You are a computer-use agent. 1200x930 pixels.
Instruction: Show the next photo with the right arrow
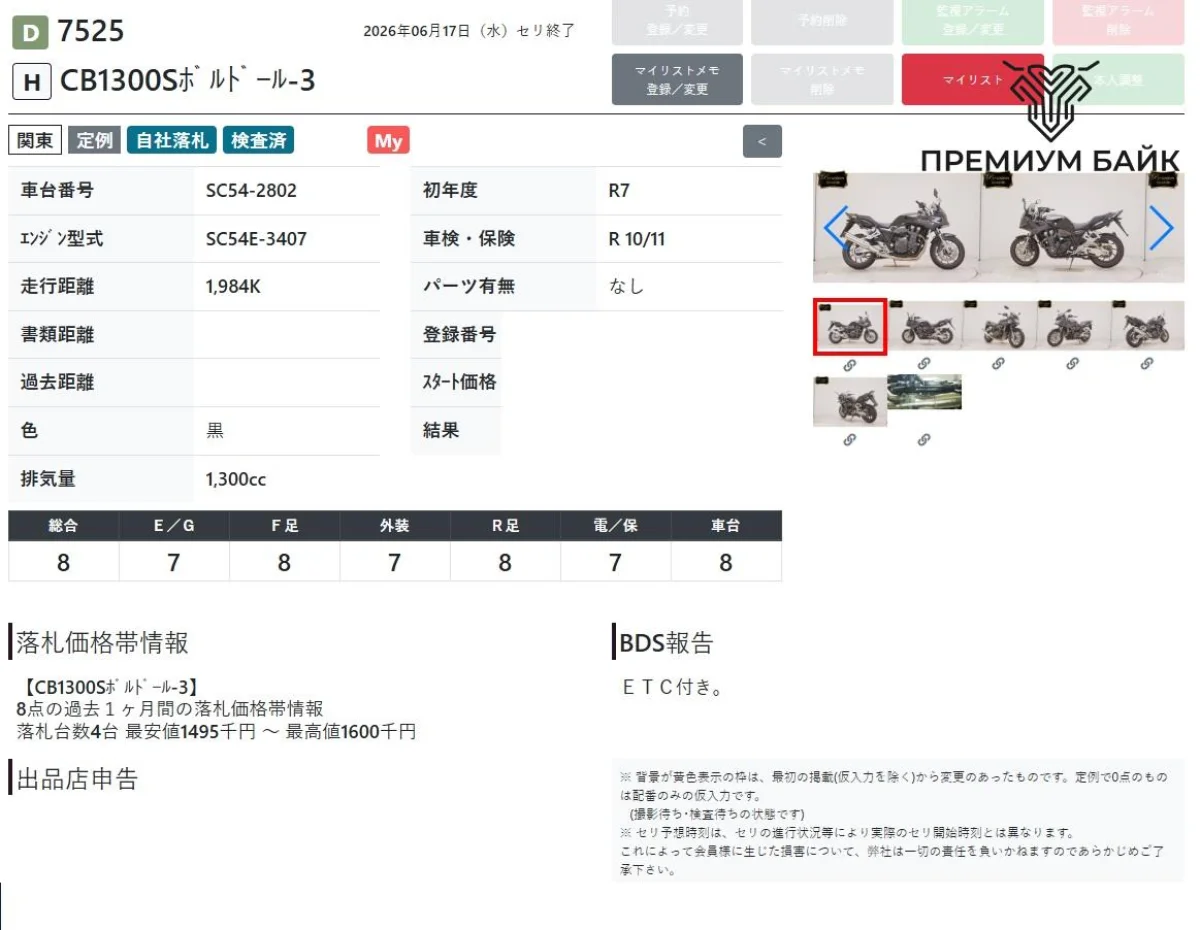pos(1161,228)
